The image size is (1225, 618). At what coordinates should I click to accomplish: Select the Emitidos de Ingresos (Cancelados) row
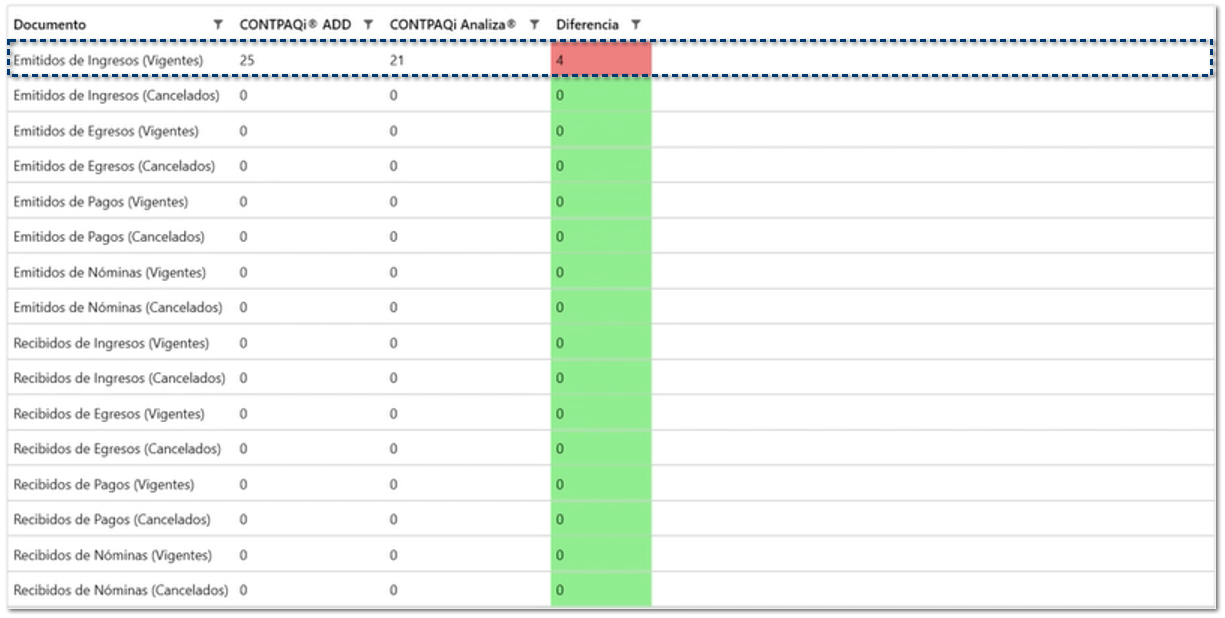[x=611, y=95]
